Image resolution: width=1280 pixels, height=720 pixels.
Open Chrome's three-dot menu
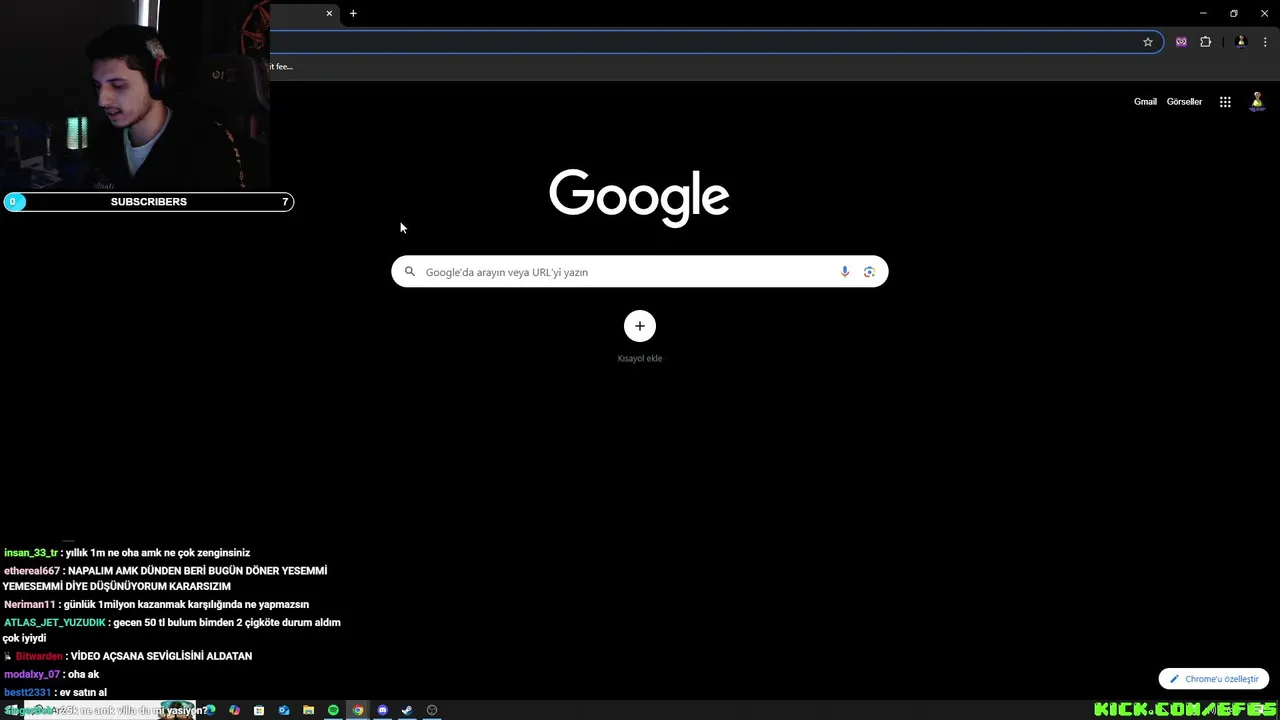[1265, 42]
